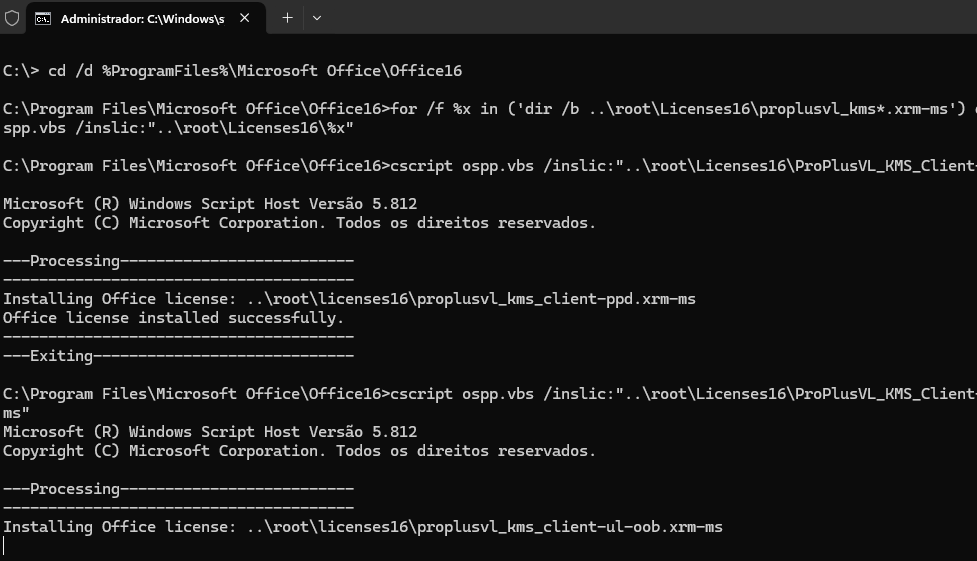
Task: Click the proplusvl_kms_client-ul-oob.xrm-ms install line
Action: tap(363, 527)
